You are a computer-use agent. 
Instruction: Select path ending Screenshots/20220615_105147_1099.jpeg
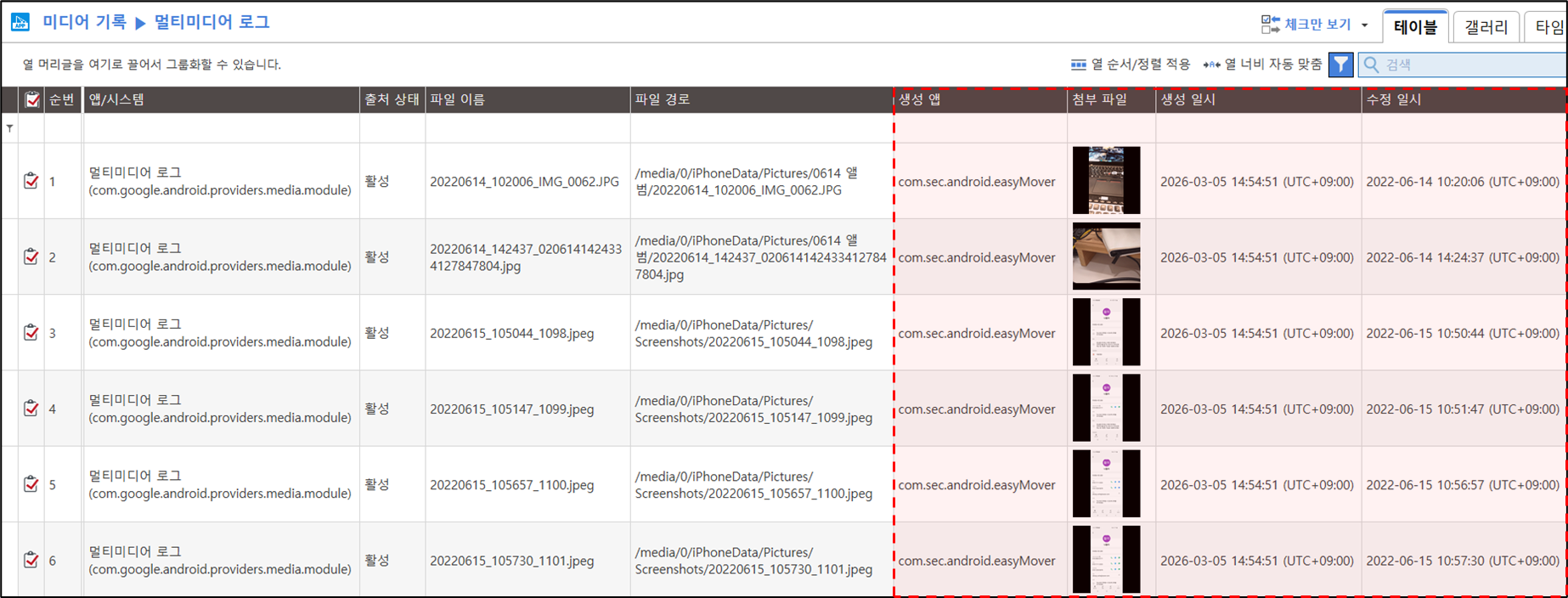753,409
